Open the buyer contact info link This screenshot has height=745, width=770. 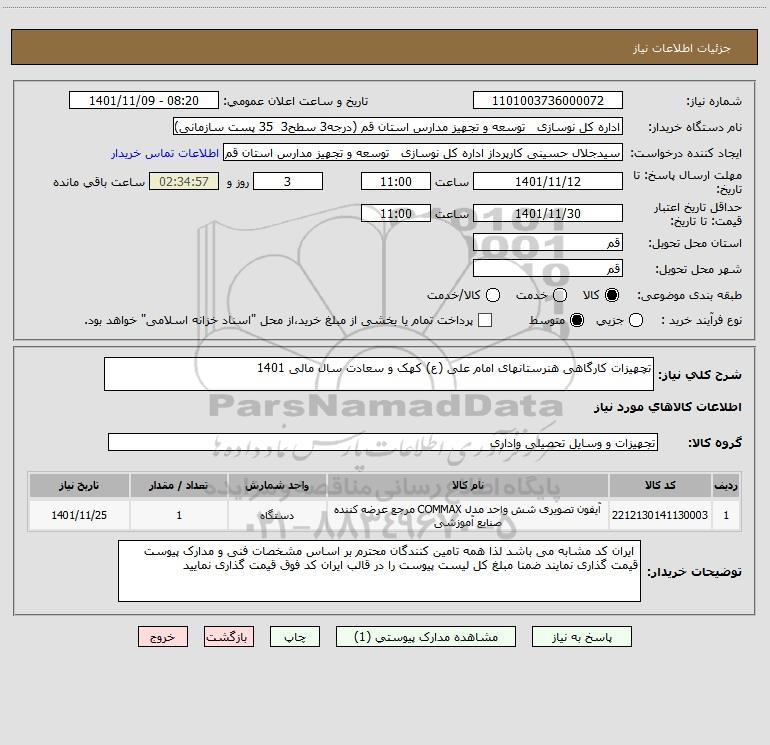tap(165, 153)
